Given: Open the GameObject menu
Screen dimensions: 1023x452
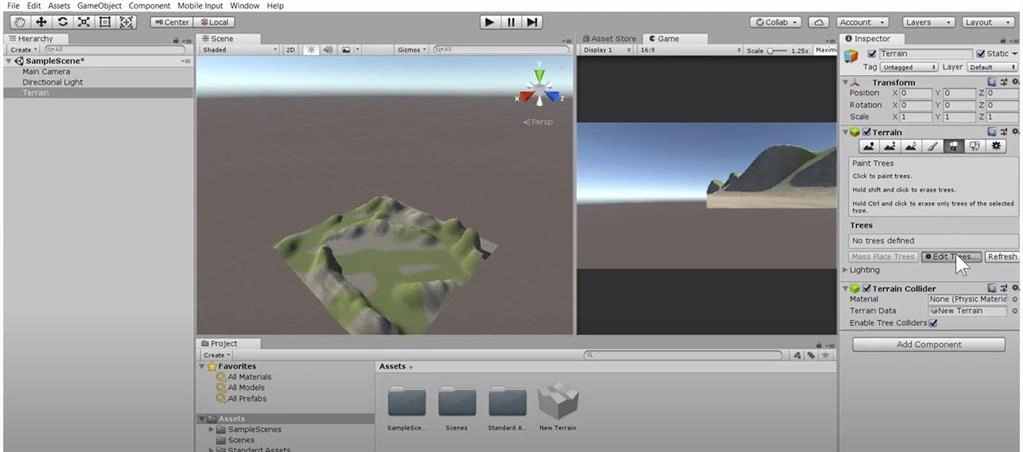Looking at the screenshot, I should pyautogui.click(x=99, y=5).
